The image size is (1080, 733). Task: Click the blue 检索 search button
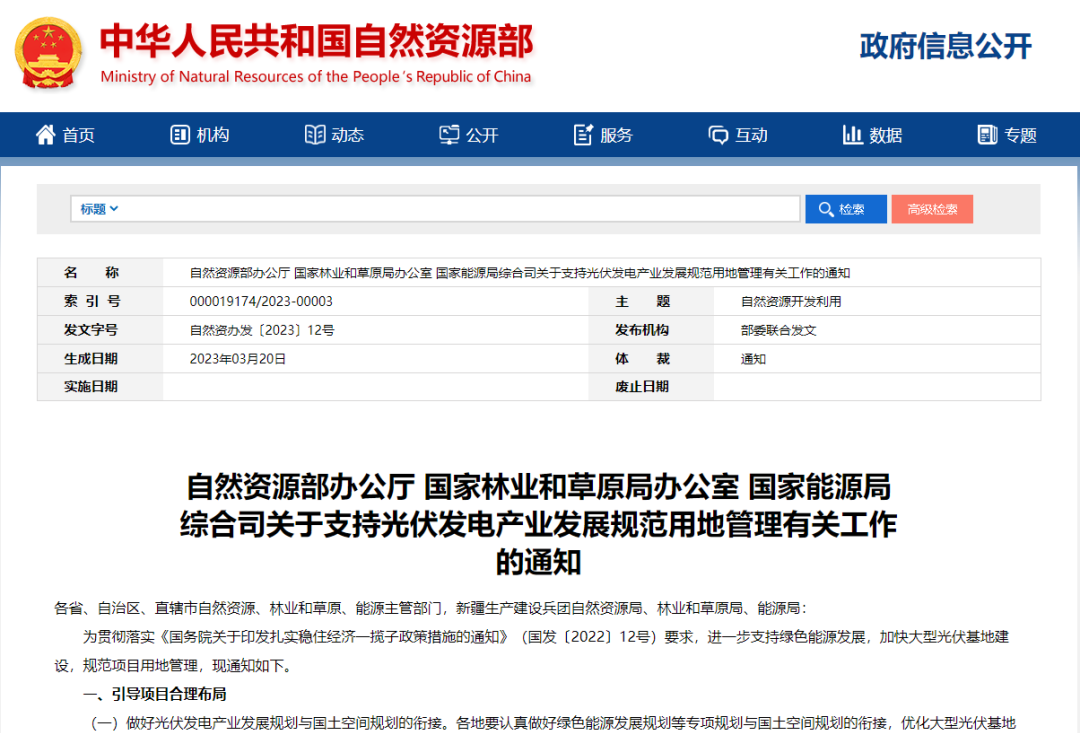(x=846, y=209)
